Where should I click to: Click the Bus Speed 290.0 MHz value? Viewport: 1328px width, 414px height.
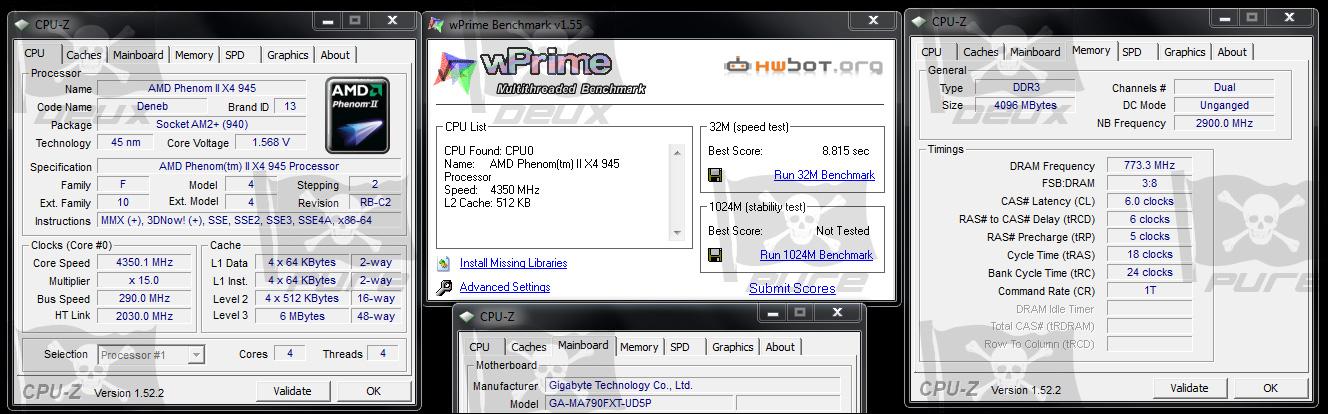145,299
